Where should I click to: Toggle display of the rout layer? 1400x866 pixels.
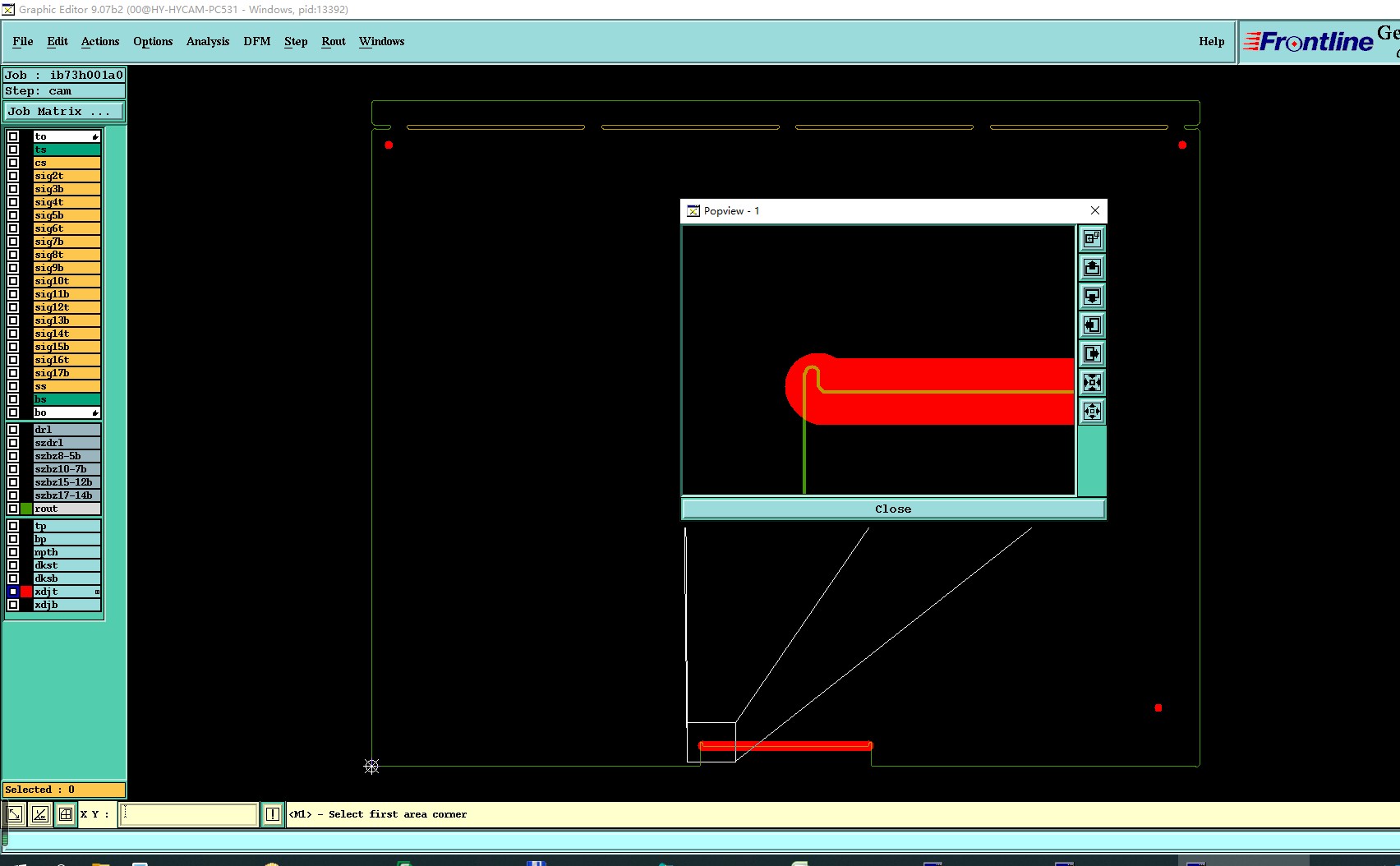pos(13,509)
